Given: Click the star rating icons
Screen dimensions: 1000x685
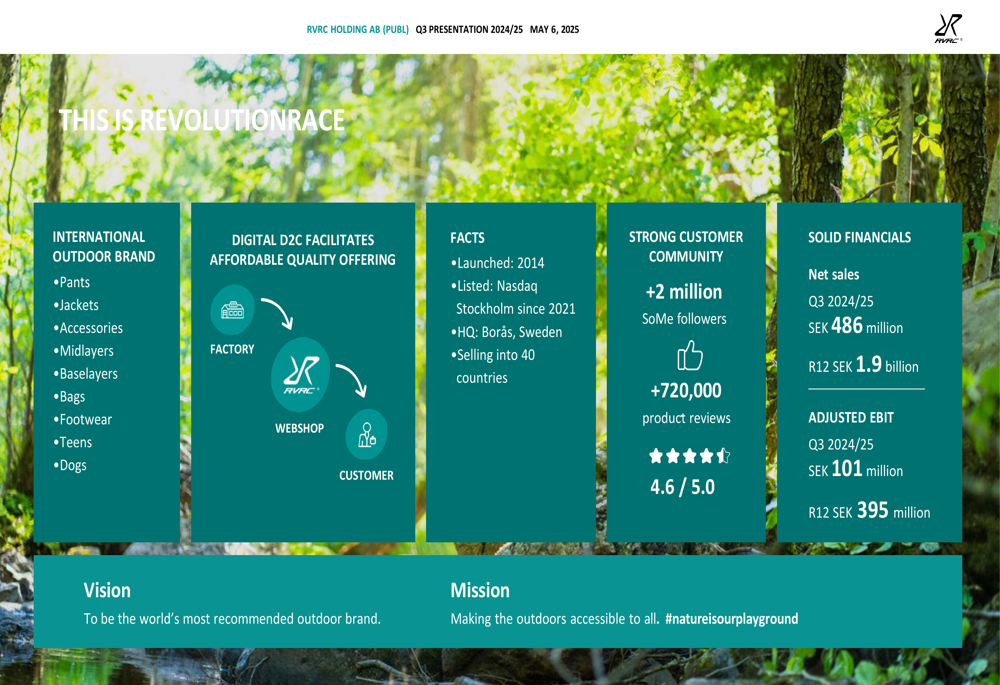Looking at the screenshot, I should pyautogui.click(x=689, y=455).
